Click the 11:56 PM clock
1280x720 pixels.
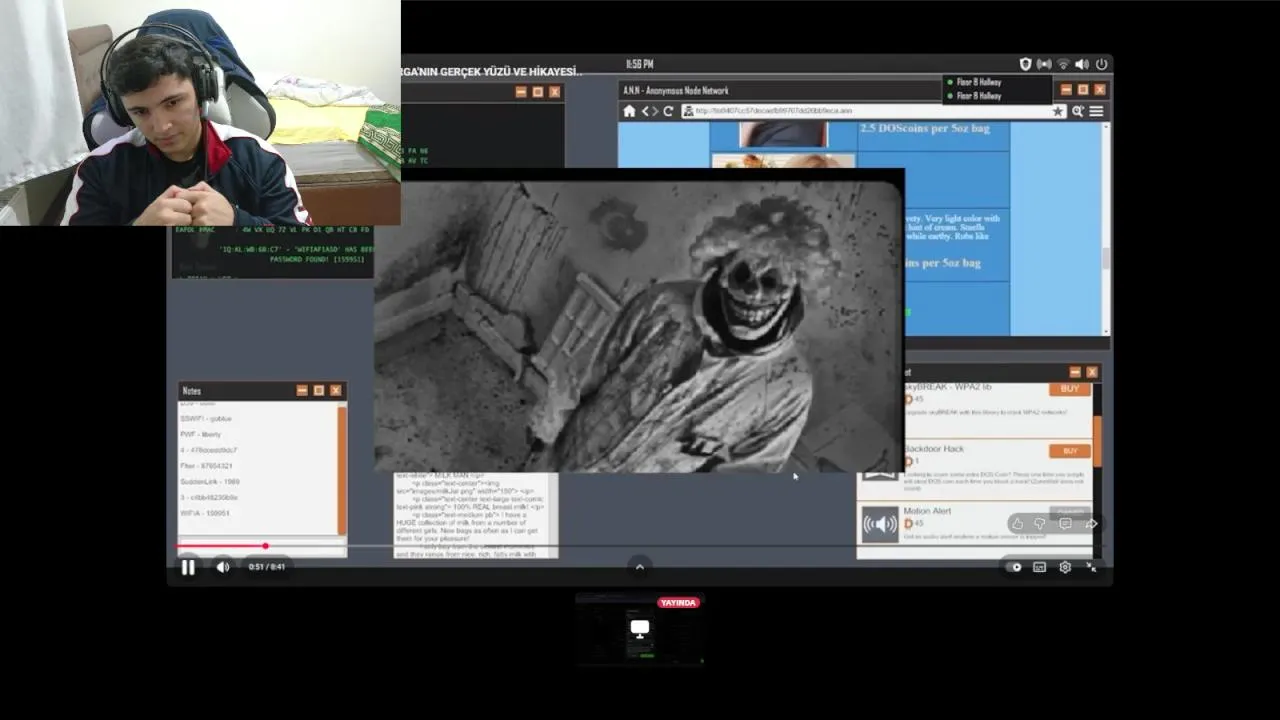640,64
